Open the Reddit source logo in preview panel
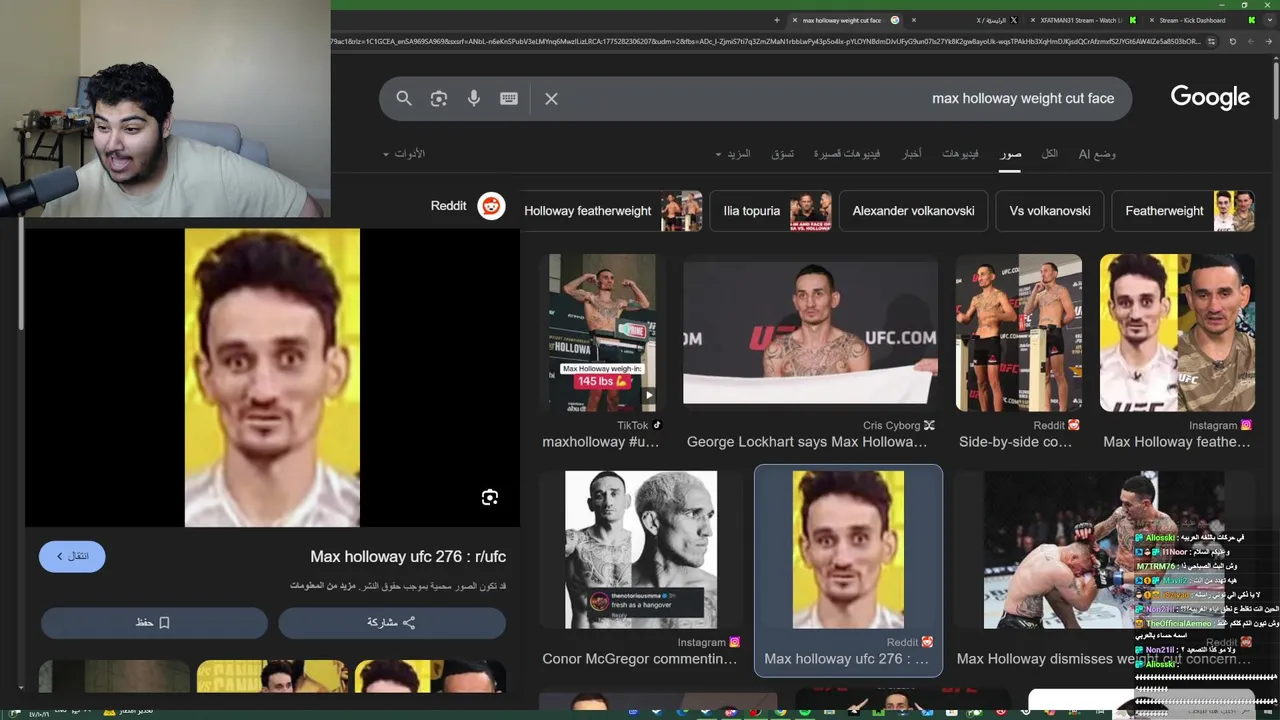The image size is (1280, 720). coord(491,206)
